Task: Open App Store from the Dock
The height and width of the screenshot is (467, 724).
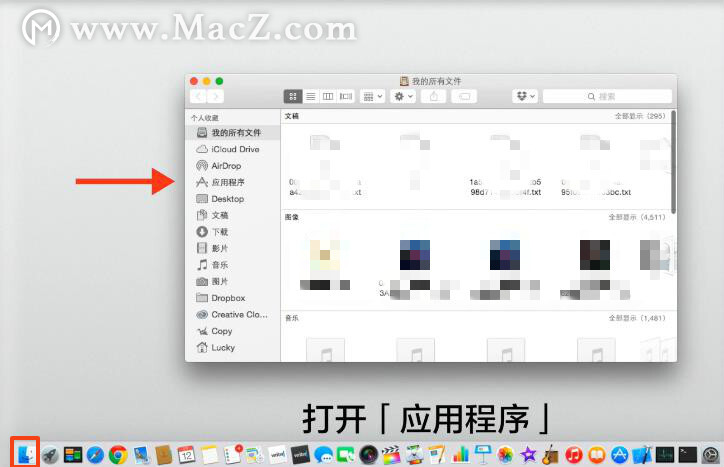Action: 619,455
